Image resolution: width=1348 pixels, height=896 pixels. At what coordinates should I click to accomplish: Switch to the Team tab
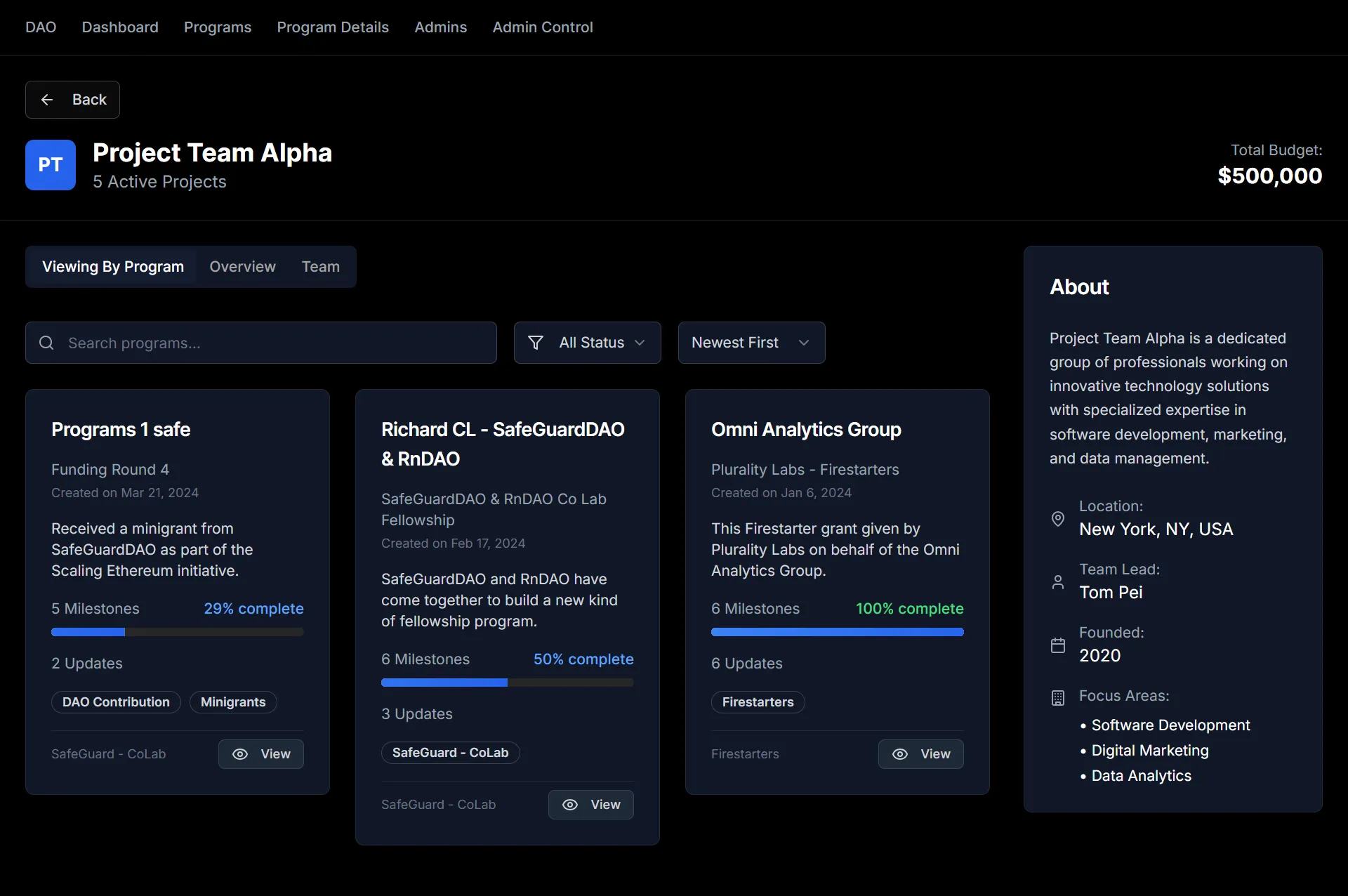[321, 267]
